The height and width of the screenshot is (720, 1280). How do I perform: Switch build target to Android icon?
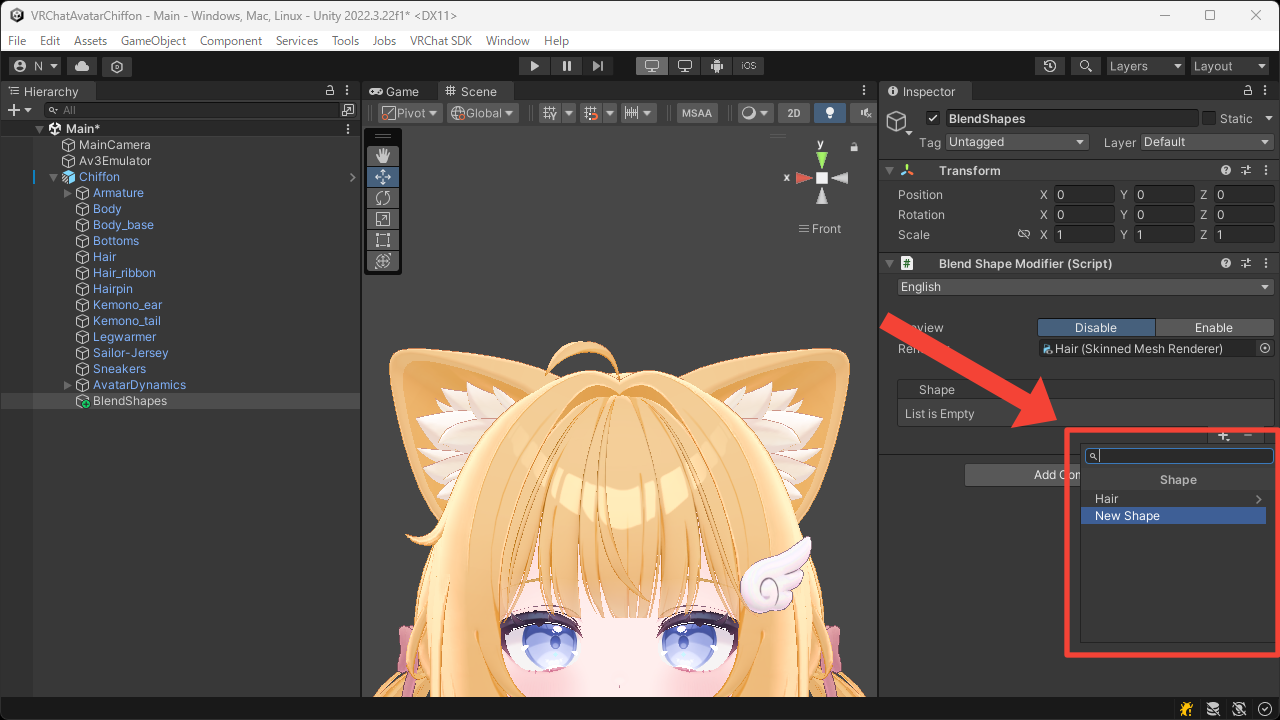coord(717,66)
